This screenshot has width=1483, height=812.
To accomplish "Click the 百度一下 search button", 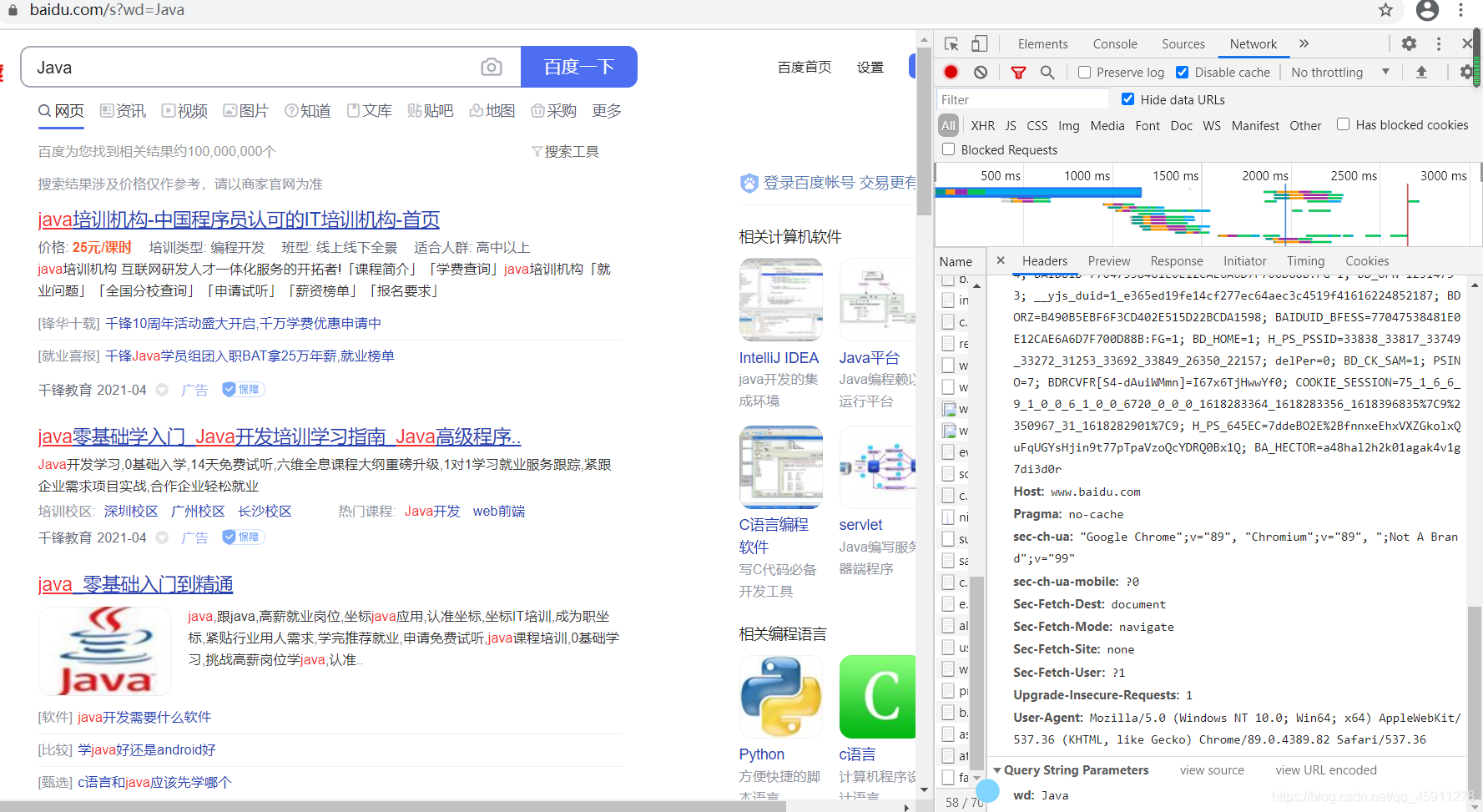I will (x=579, y=67).
